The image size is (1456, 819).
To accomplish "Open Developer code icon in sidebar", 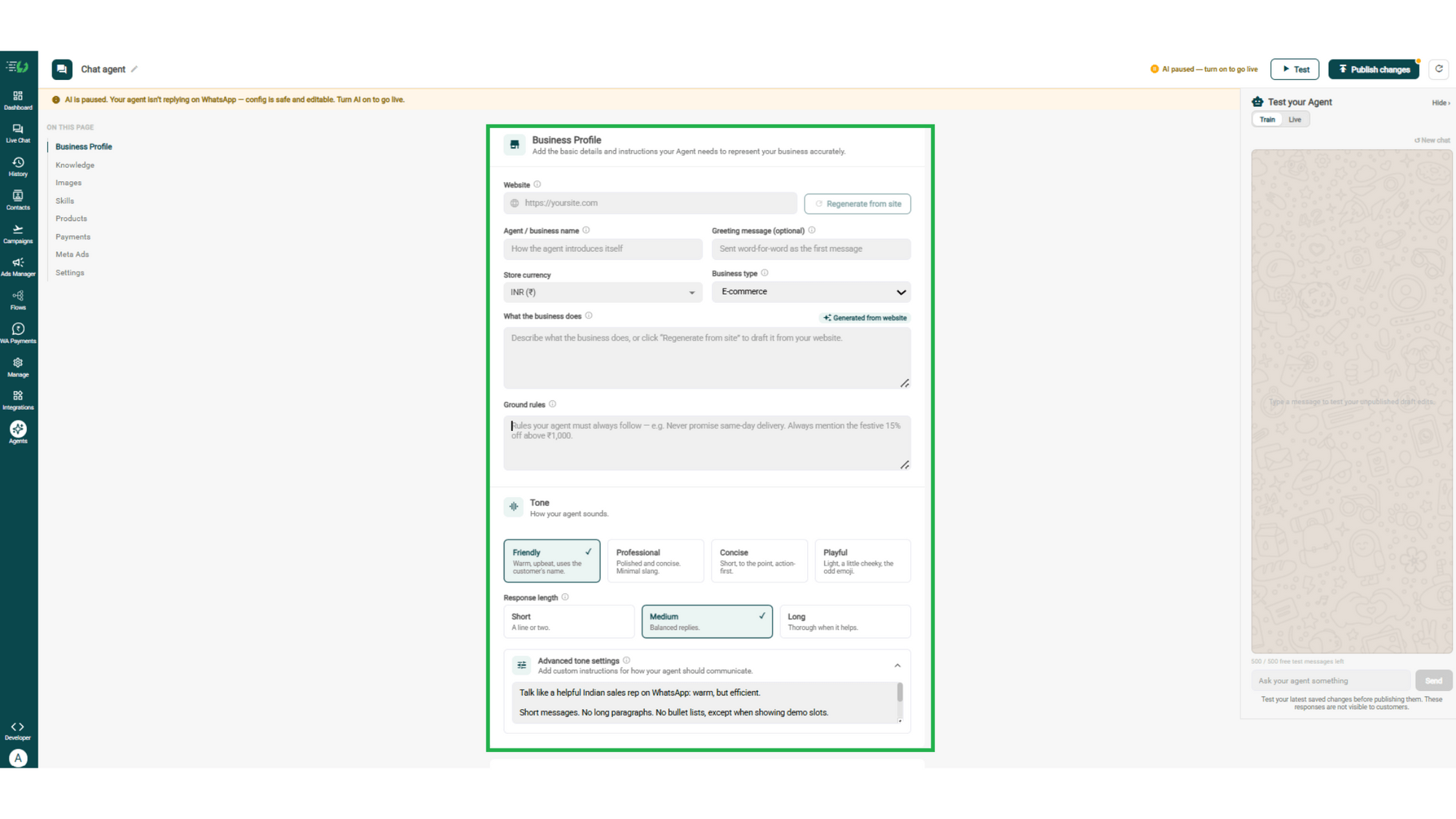I will pos(18,731).
